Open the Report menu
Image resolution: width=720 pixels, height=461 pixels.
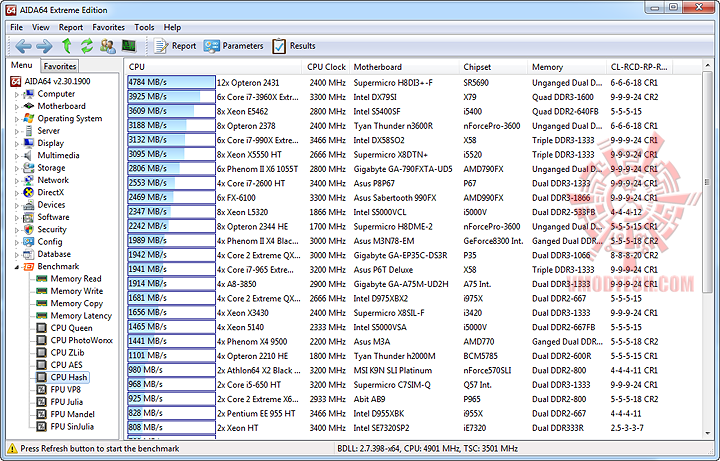coord(71,28)
